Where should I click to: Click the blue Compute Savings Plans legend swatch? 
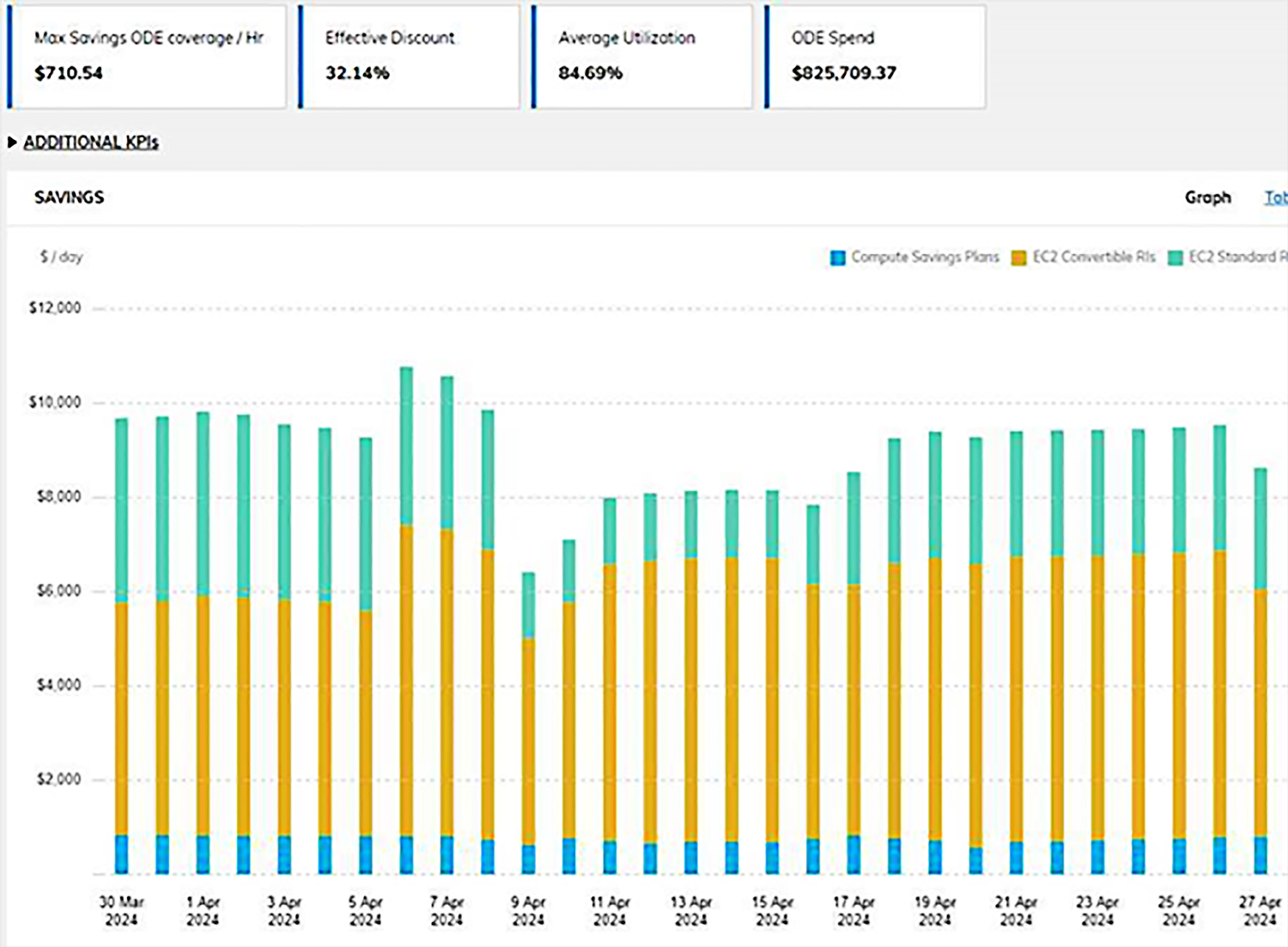838,258
